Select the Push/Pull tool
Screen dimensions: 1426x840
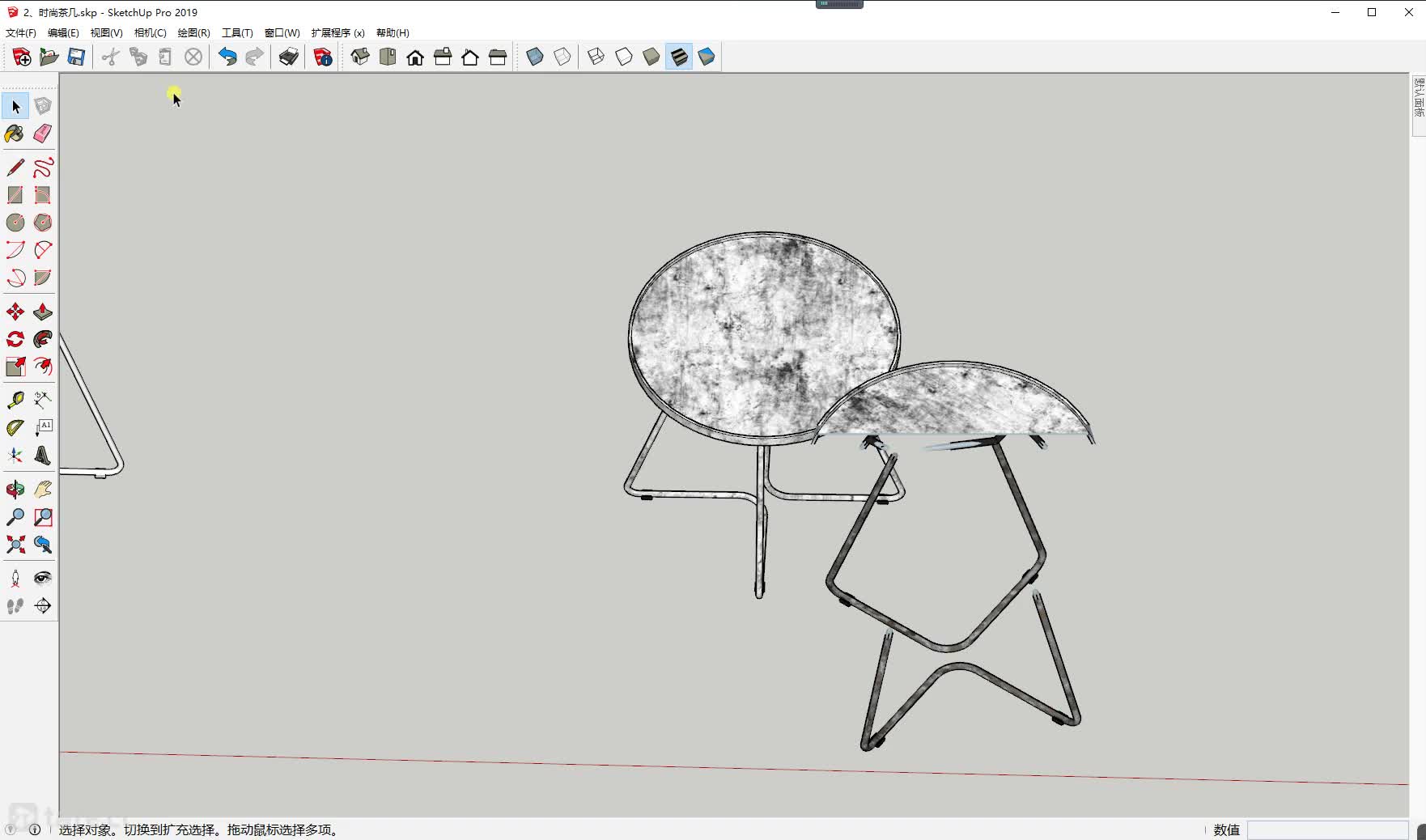click(43, 312)
